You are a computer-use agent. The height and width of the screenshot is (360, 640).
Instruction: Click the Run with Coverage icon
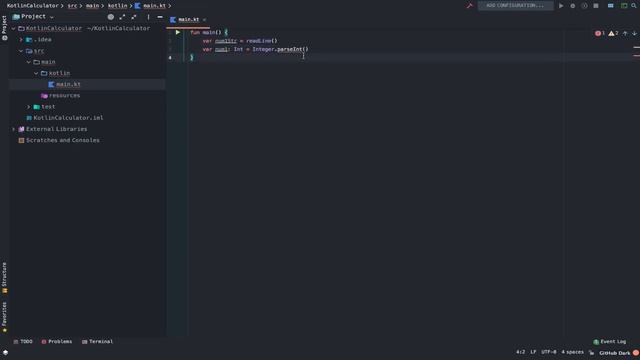click(x=584, y=6)
